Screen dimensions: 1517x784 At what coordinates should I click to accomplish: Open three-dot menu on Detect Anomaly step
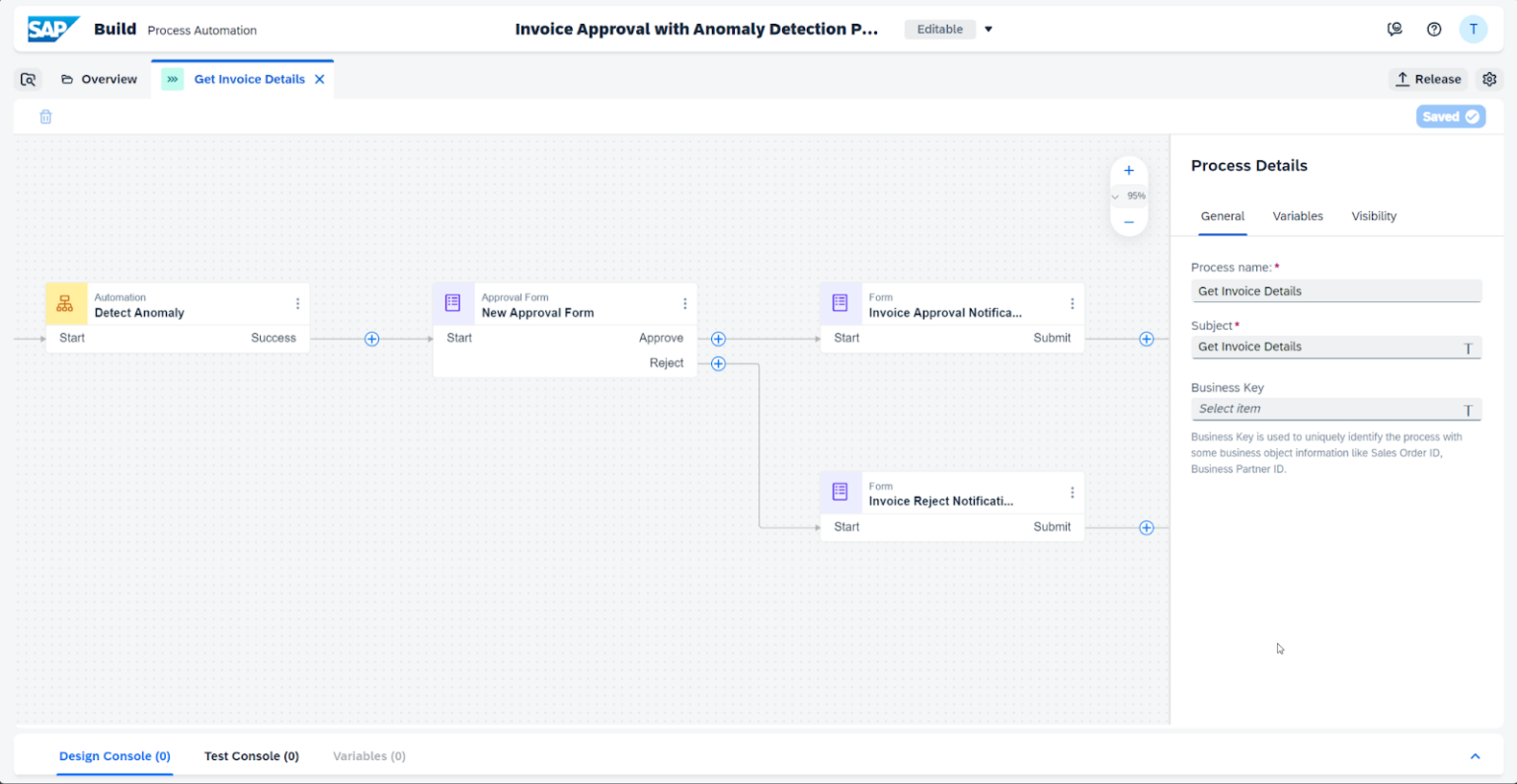(x=297, y=304)
